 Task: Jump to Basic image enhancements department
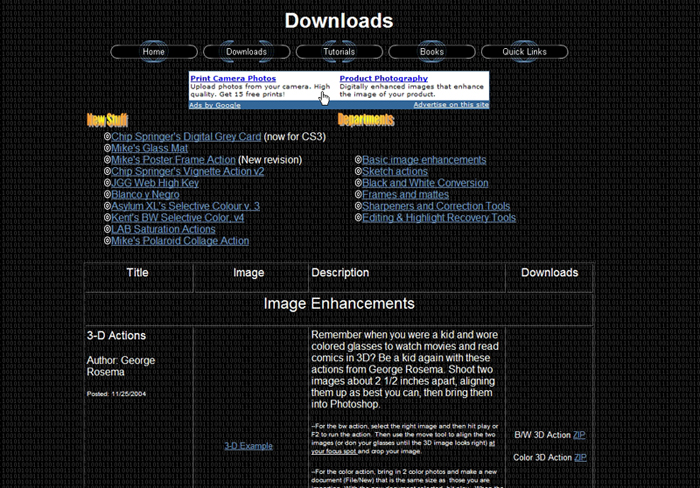(x=424, y=160)
